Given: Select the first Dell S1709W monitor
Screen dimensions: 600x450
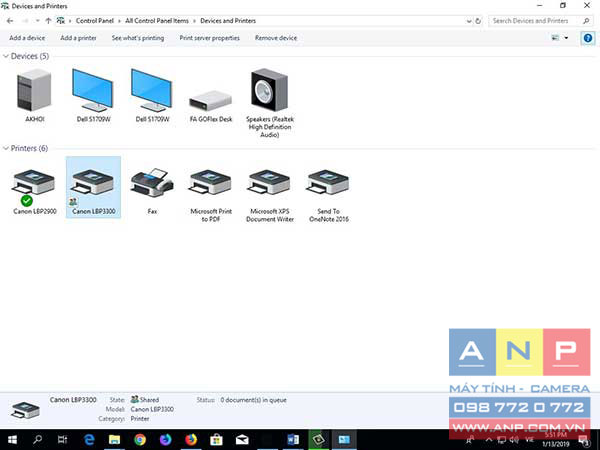Looking at the screenshot, I should pos(93,91).
